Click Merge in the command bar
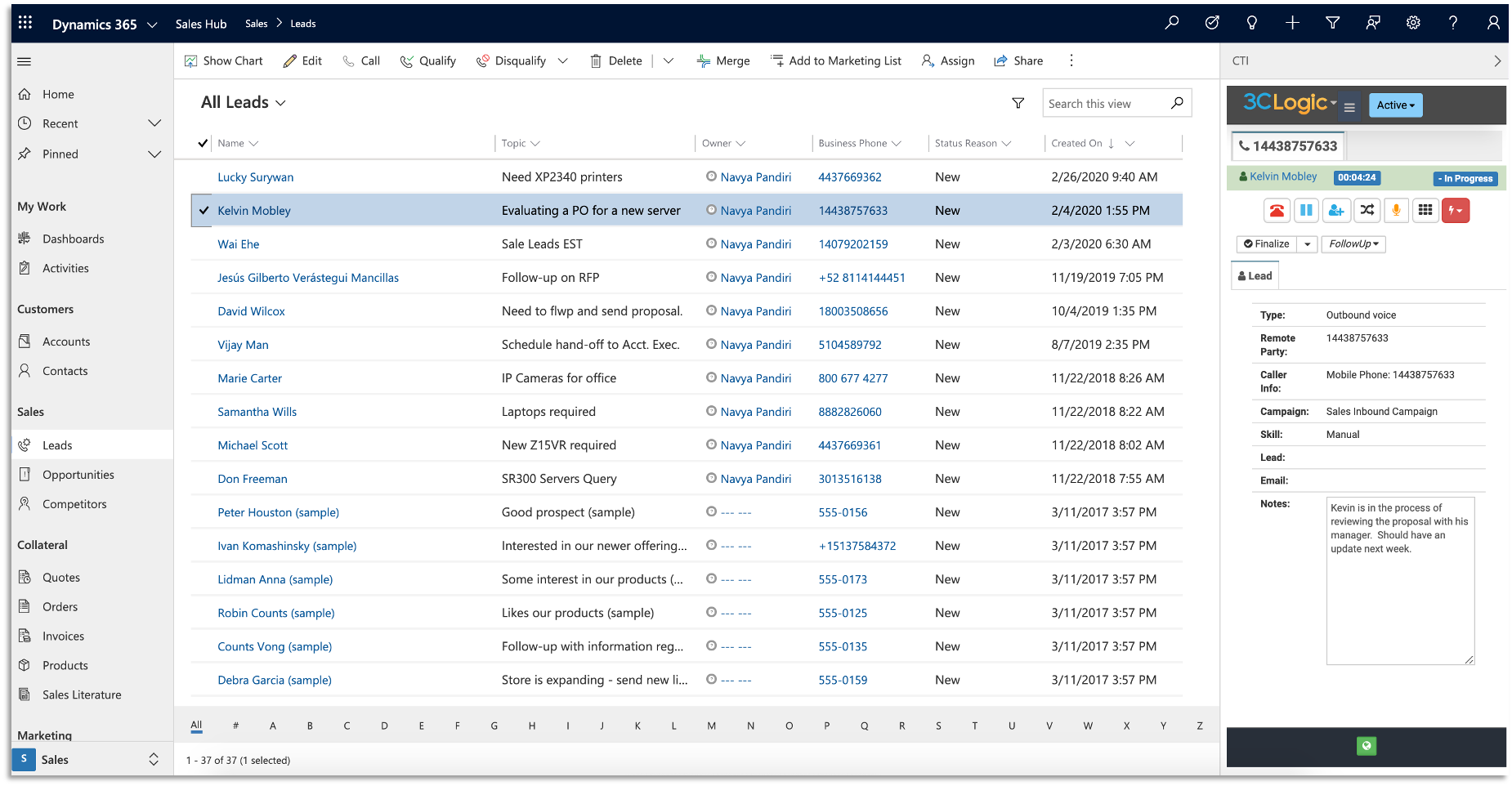 click(x=723, y=60)
